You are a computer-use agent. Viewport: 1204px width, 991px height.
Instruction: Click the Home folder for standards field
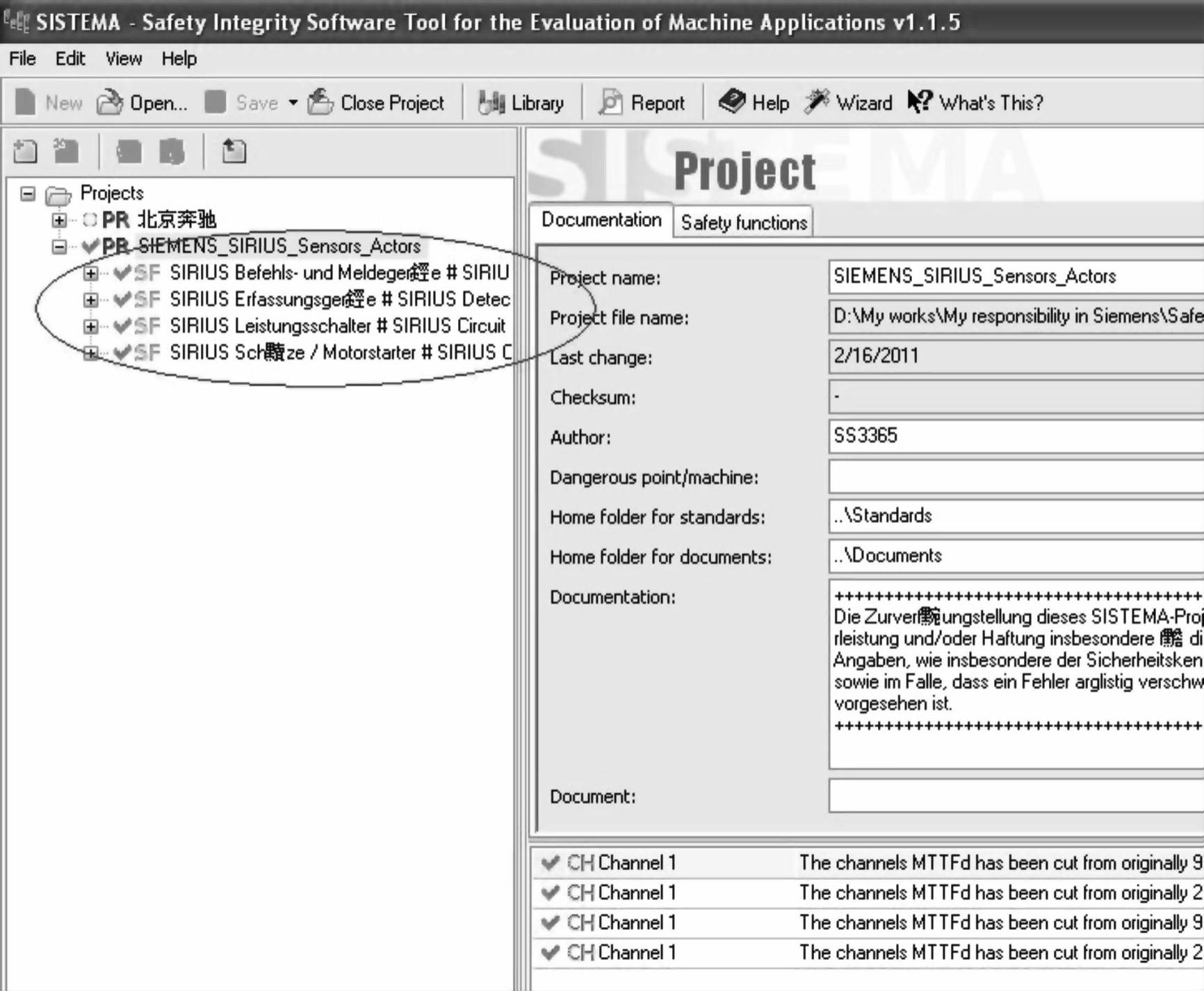pos(1016,516)
